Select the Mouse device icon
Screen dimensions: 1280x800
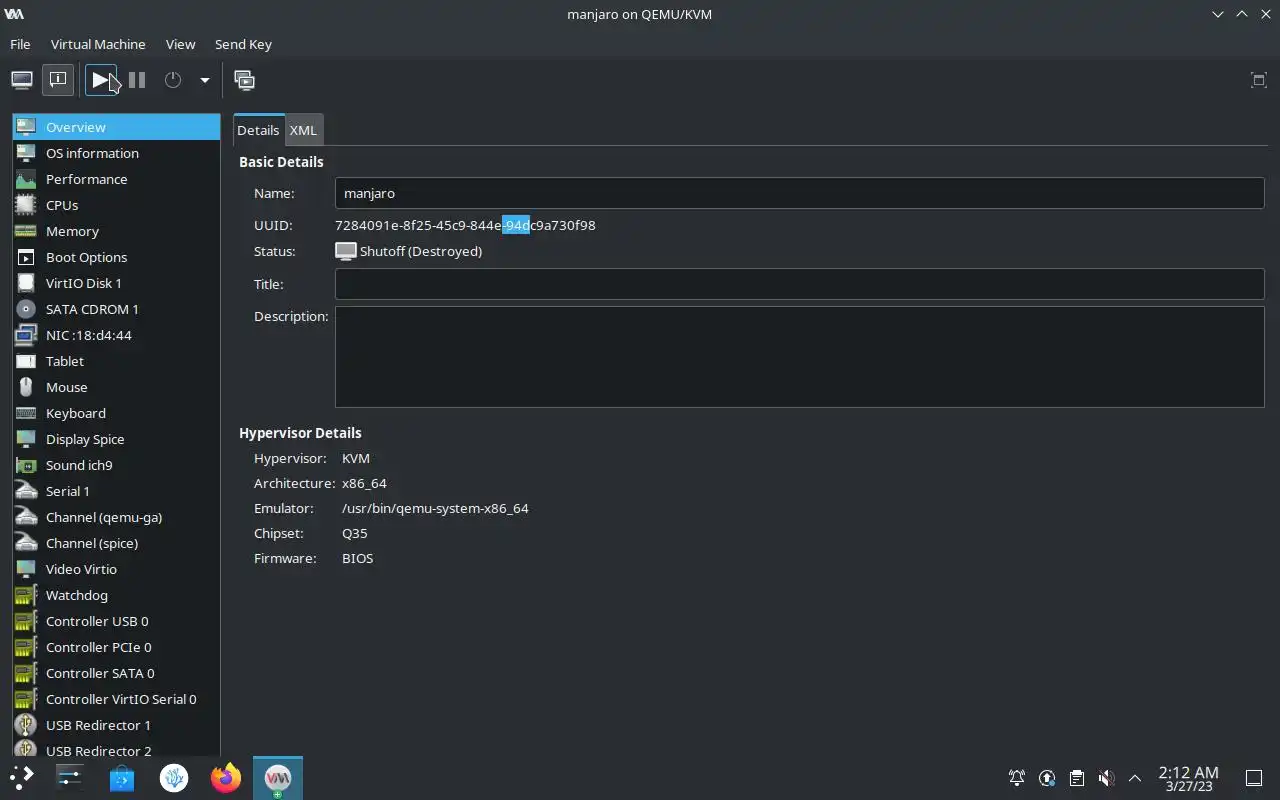pos(26,387)
